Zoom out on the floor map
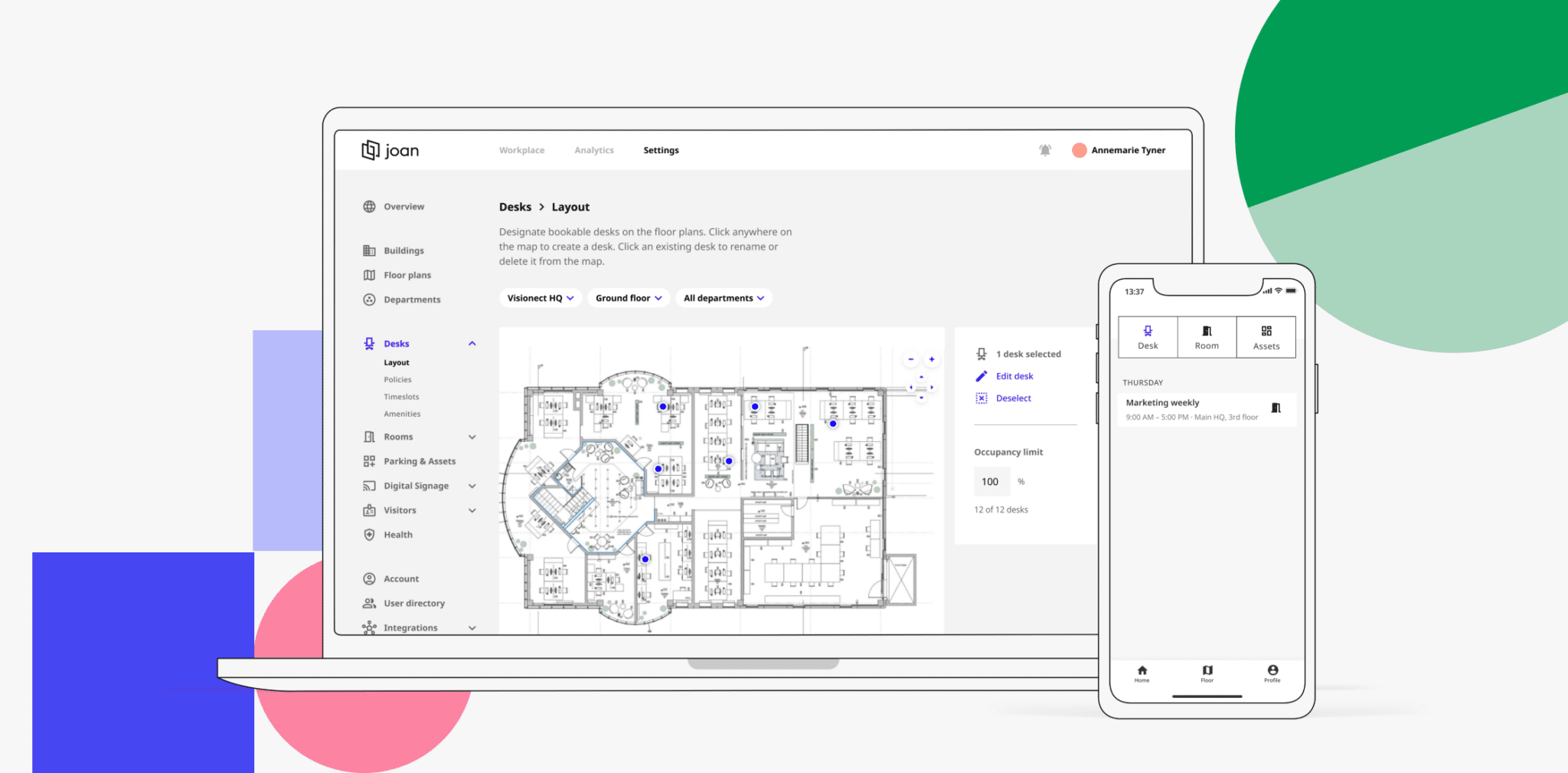Screen dimensions: 1568x773 click(x=911, y=359)
